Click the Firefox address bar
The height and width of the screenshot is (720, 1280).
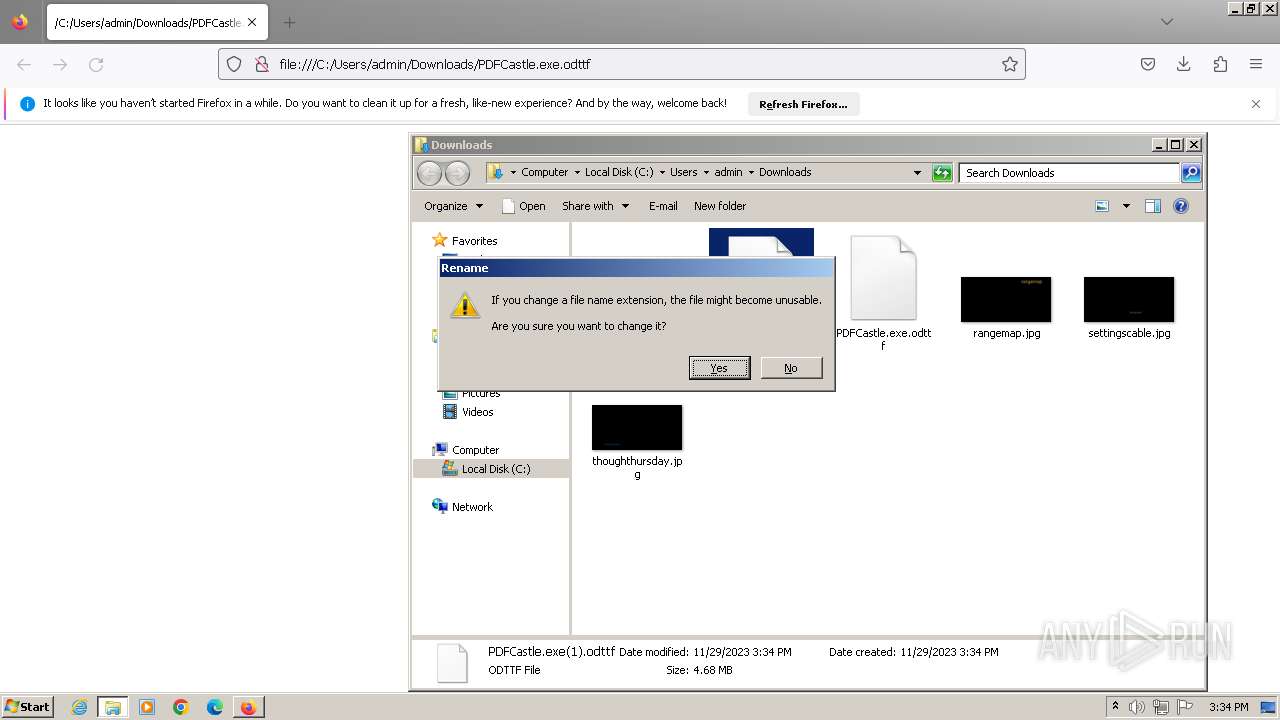(620, 64)
